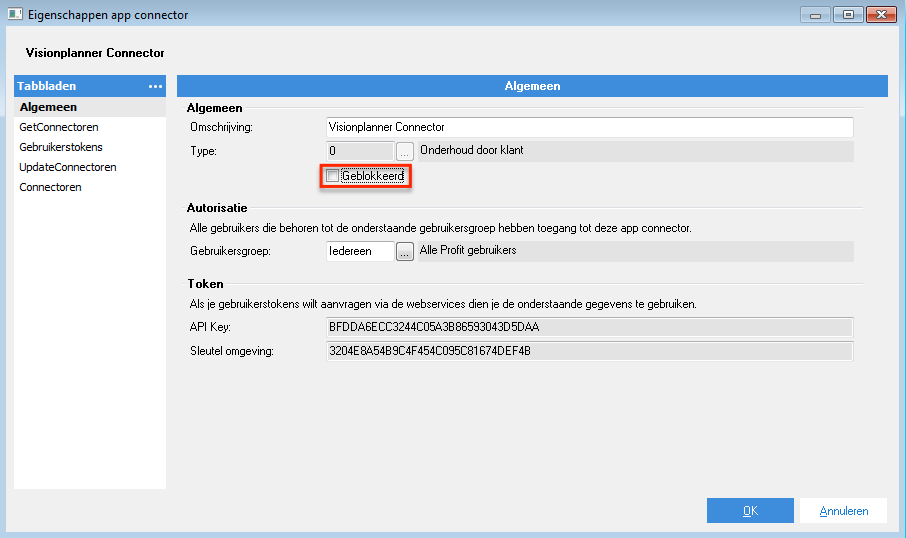Screen dimensions: 906x538
Task: Cancel with the Annuleren button
Action: click(x=843, y=511)
